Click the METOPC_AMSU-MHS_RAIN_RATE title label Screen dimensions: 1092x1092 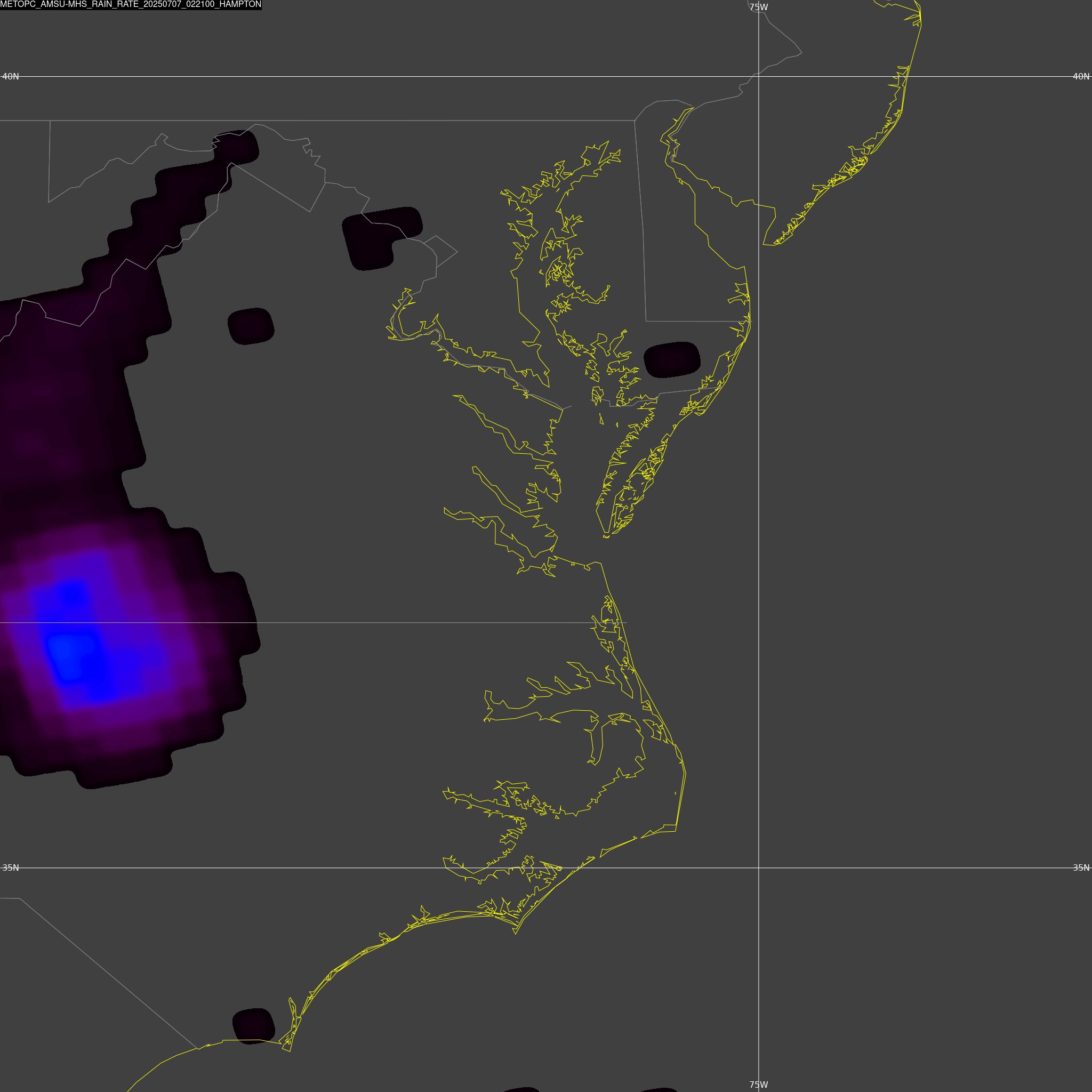131,4
